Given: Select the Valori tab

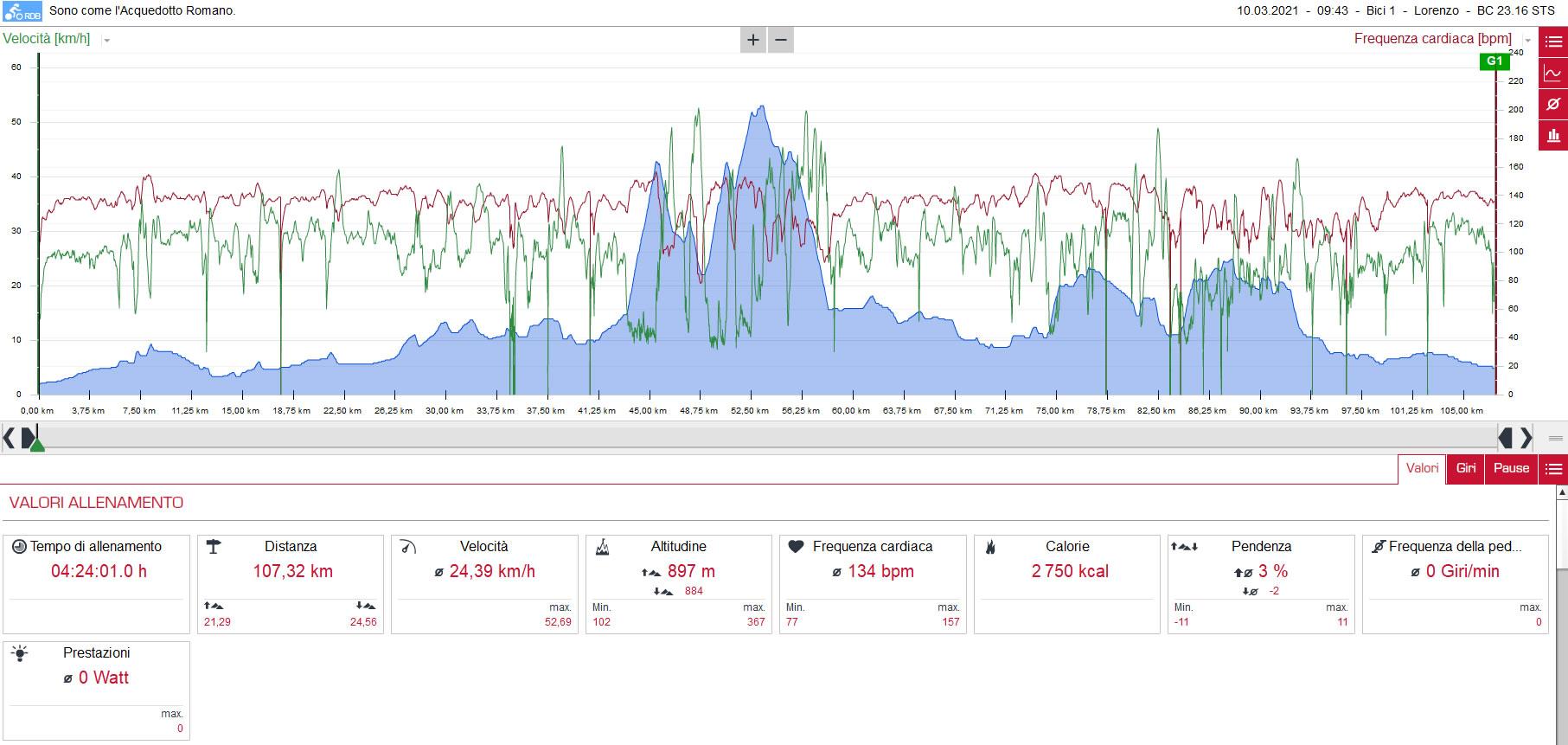Looking at the screenshot, I should point(1422,469).
